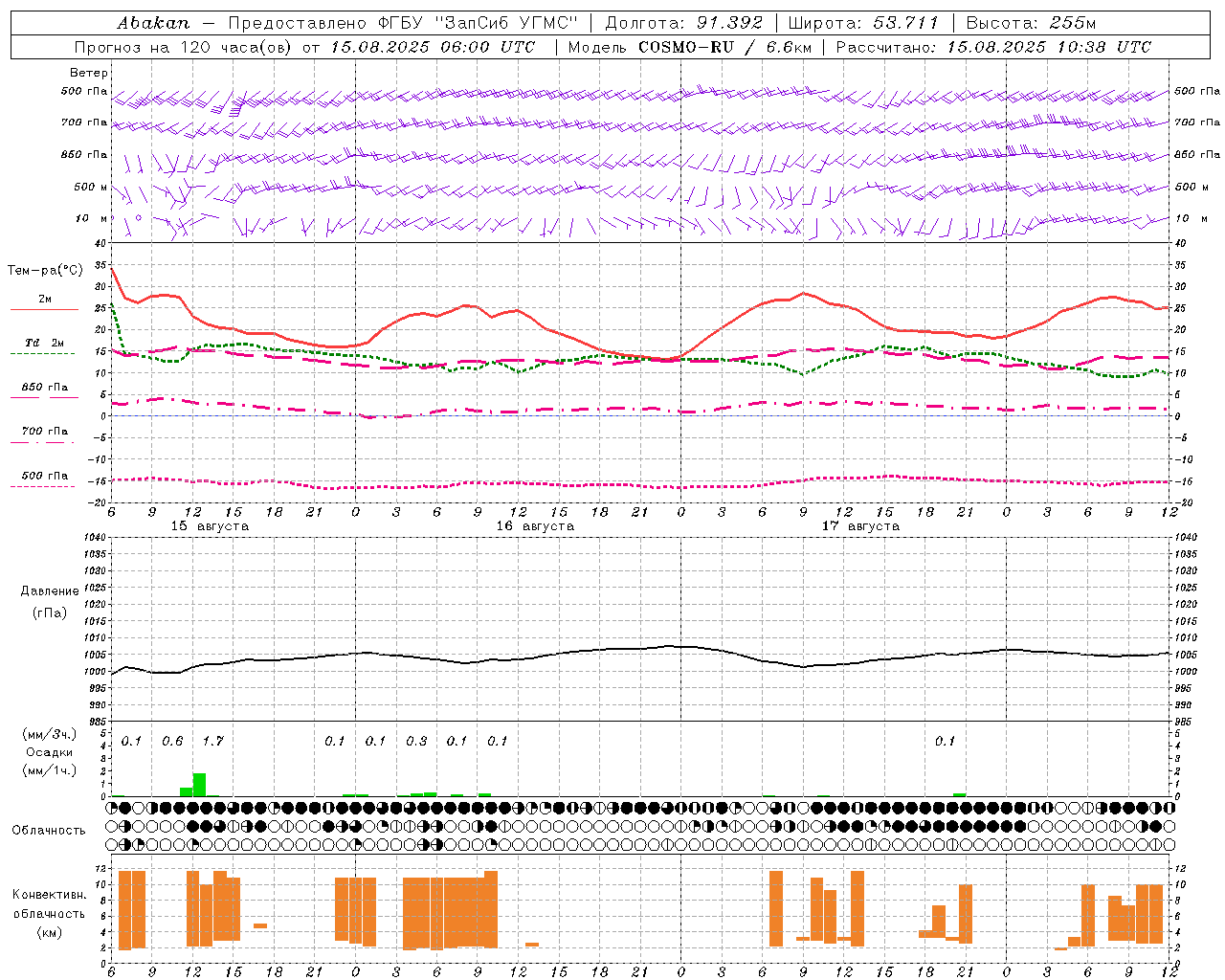The image size is (1225, 980).
Task: Click the "Ветер" wind panel label
Action: [x=88, y=73]
